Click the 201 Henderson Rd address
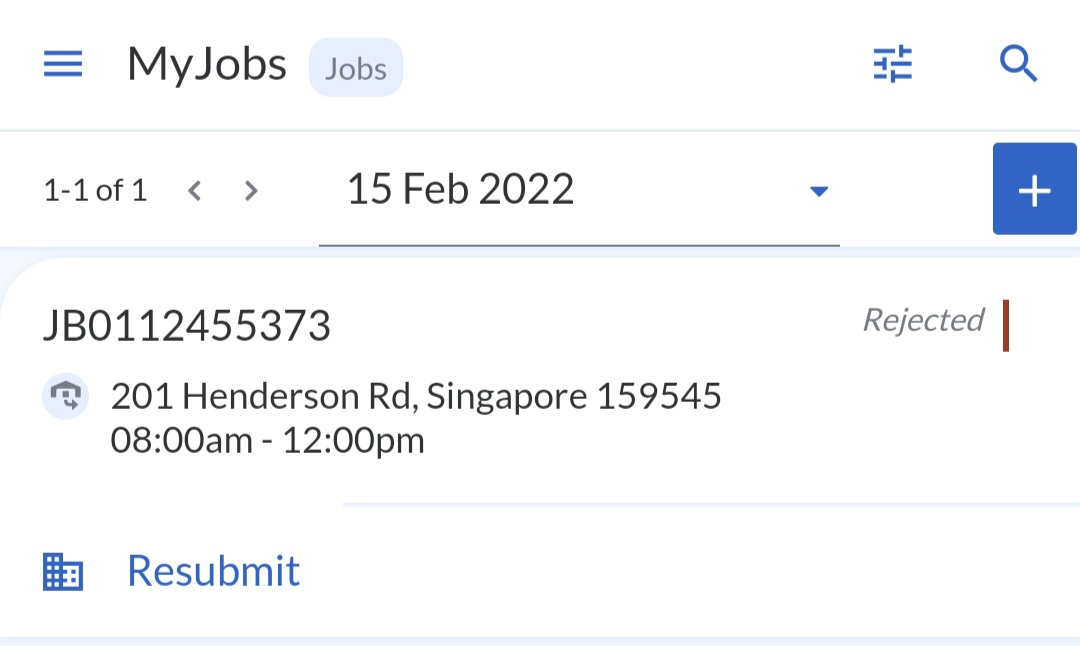This screenshot has width=1080, height=646. click(416, 397)
